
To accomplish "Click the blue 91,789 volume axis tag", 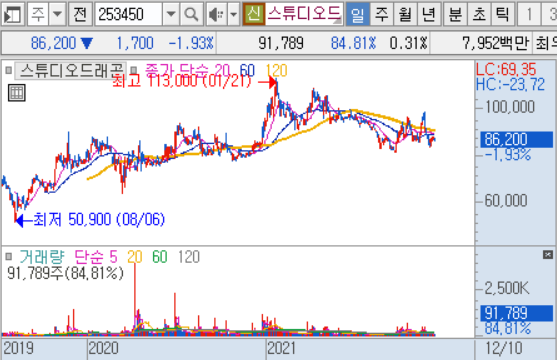I will pos(517,313).
